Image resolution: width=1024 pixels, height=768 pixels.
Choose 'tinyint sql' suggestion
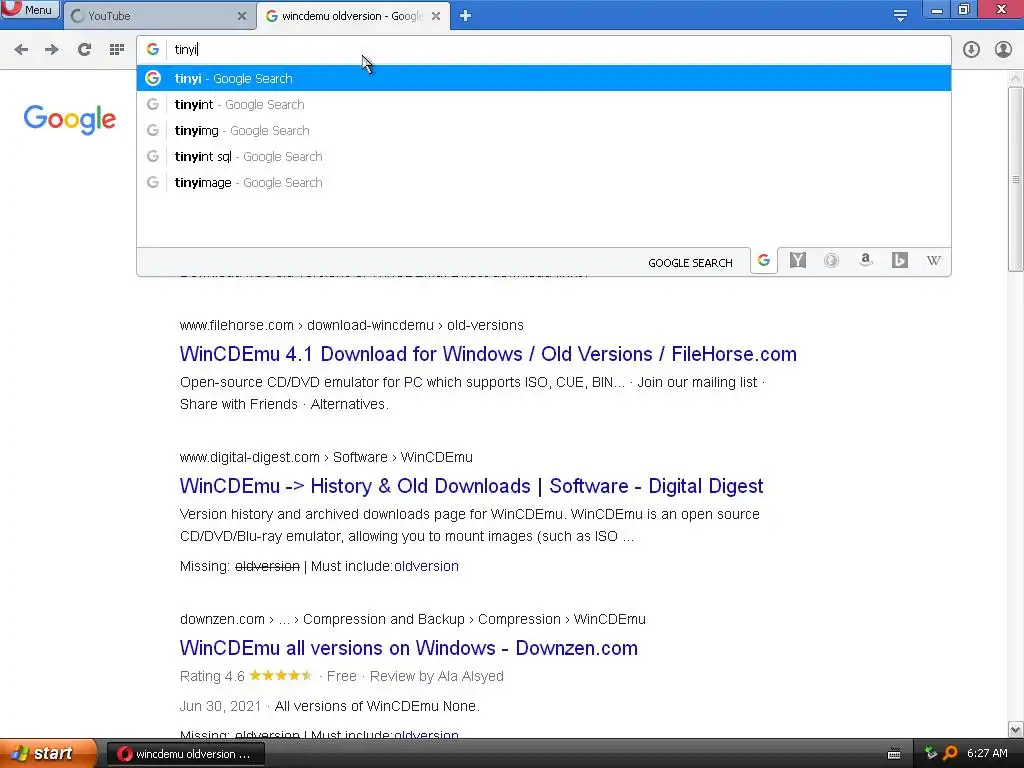(543, 157)
